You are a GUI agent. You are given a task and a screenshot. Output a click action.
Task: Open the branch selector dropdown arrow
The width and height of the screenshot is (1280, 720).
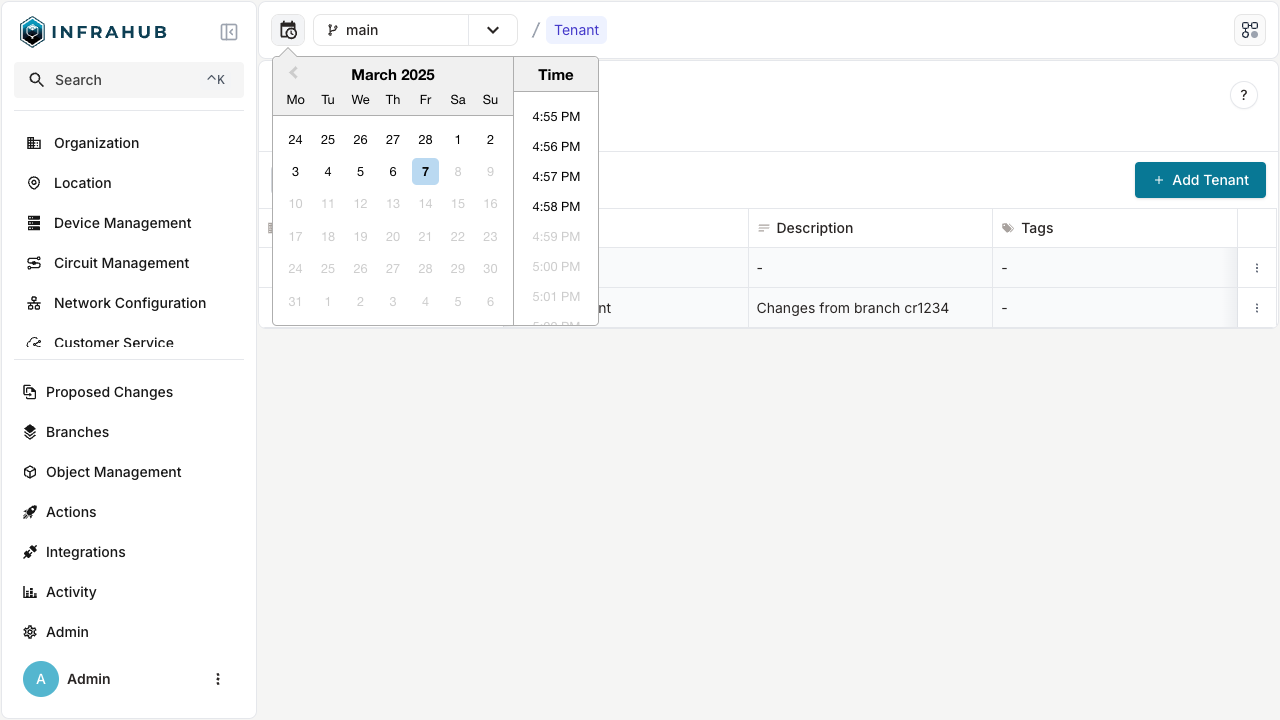(493, 30)
